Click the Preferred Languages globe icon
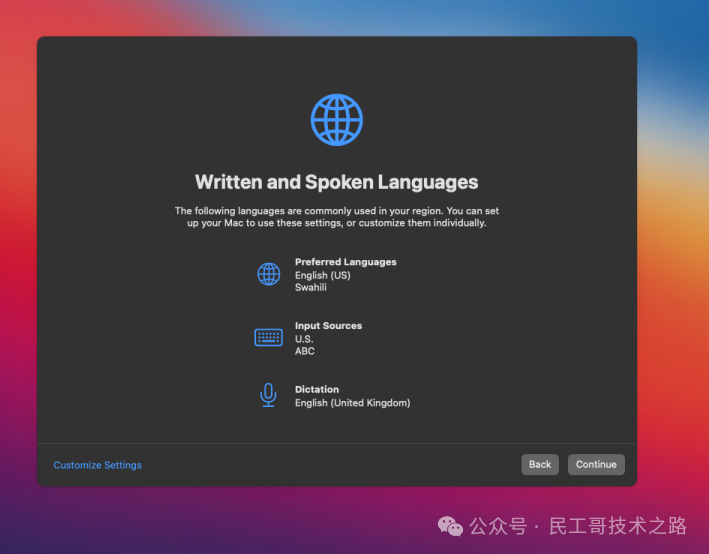The image size is (709, 554). click(269, 274)
